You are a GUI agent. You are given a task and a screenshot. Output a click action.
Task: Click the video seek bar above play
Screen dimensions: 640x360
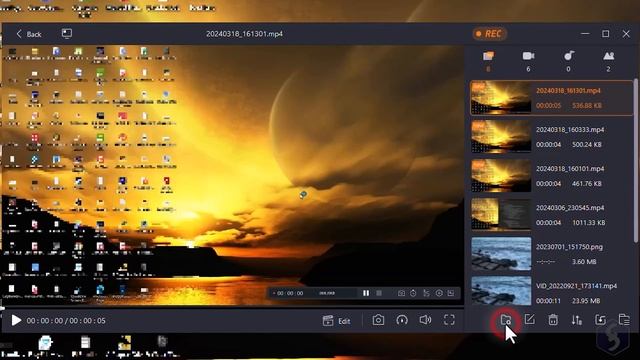(233, 307)
